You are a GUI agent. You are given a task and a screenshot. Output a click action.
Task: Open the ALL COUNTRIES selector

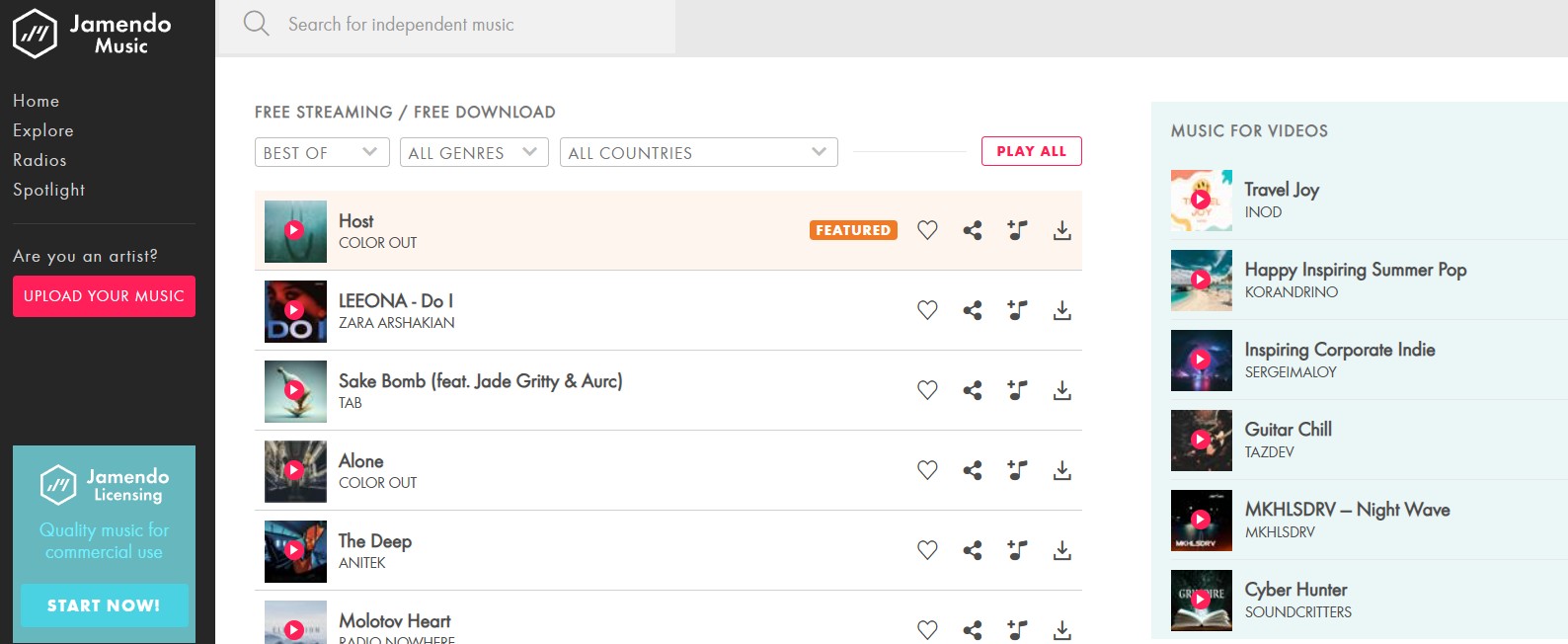[699, 152]
